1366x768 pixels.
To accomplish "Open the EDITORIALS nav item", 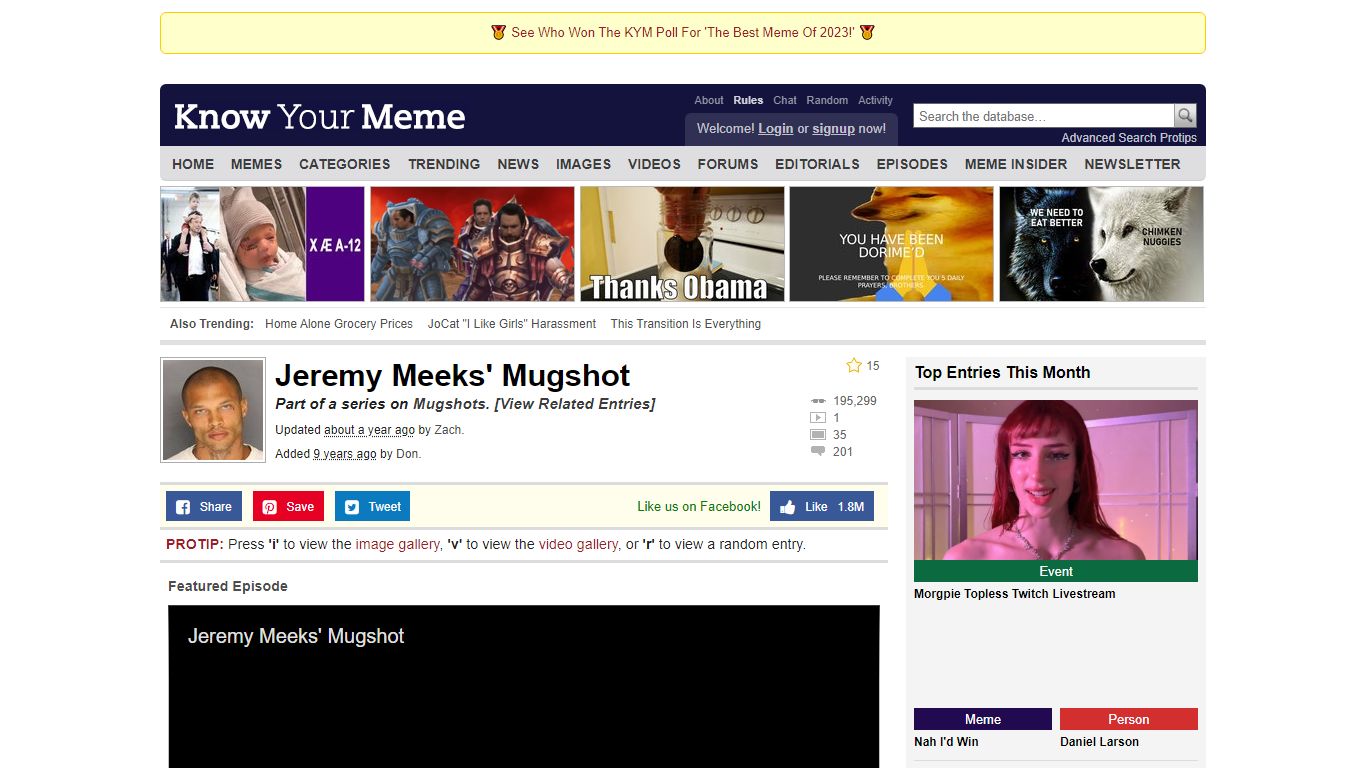I will (817, 164).
